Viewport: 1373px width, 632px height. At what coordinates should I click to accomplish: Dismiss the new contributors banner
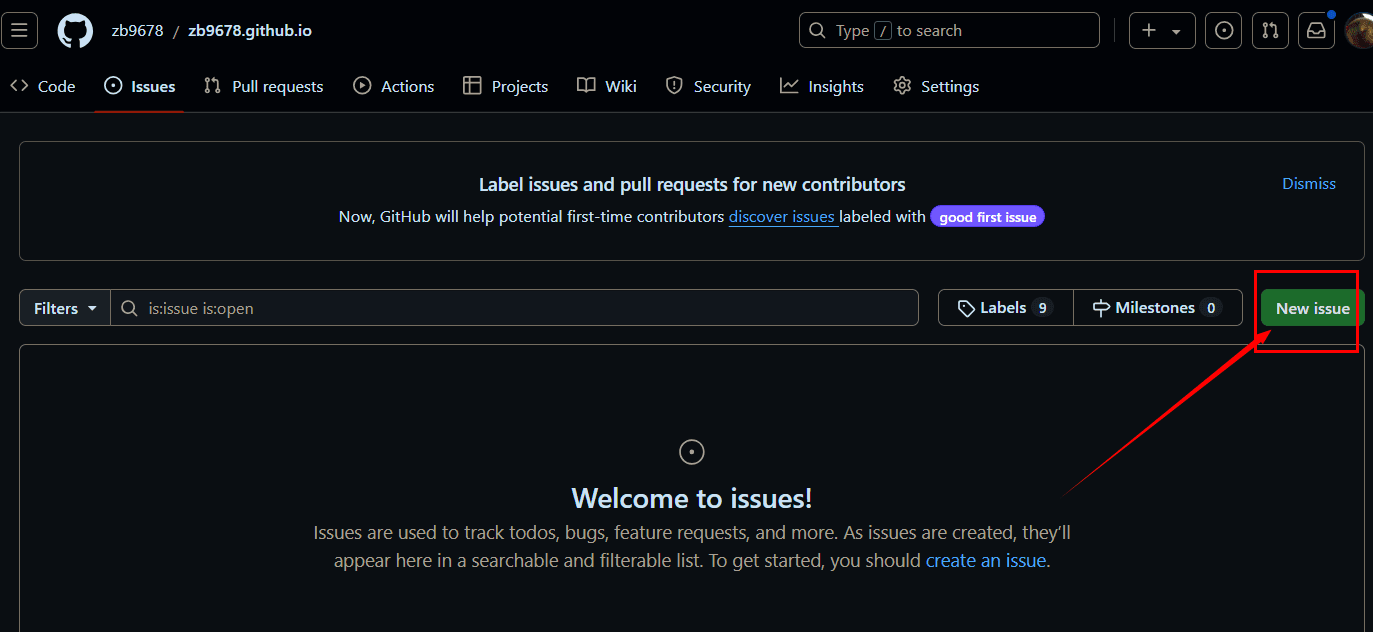coord(1308,184)
